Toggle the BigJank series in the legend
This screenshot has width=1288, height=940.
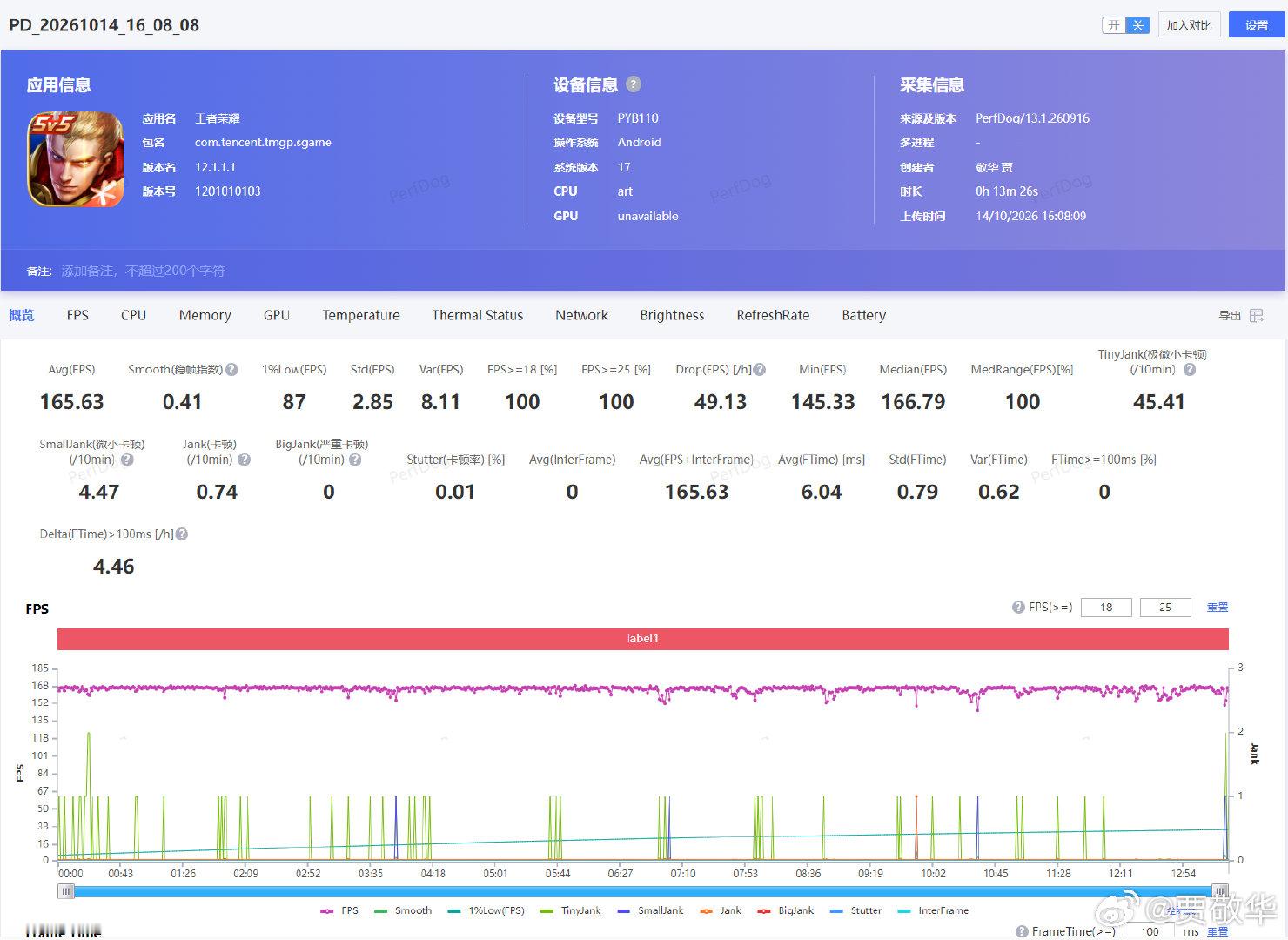pyautogui.click(x=786, y=910)
